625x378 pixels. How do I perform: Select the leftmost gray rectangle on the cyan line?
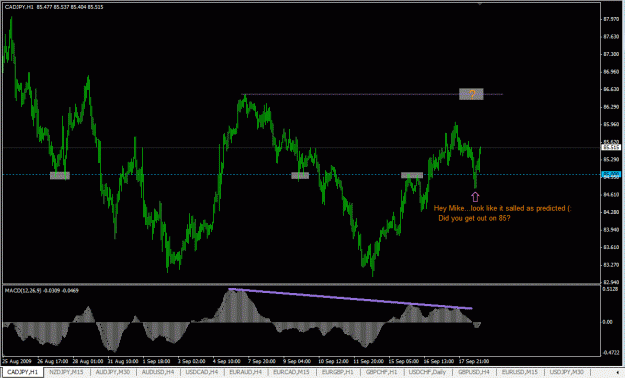click(x=60, y=175)
